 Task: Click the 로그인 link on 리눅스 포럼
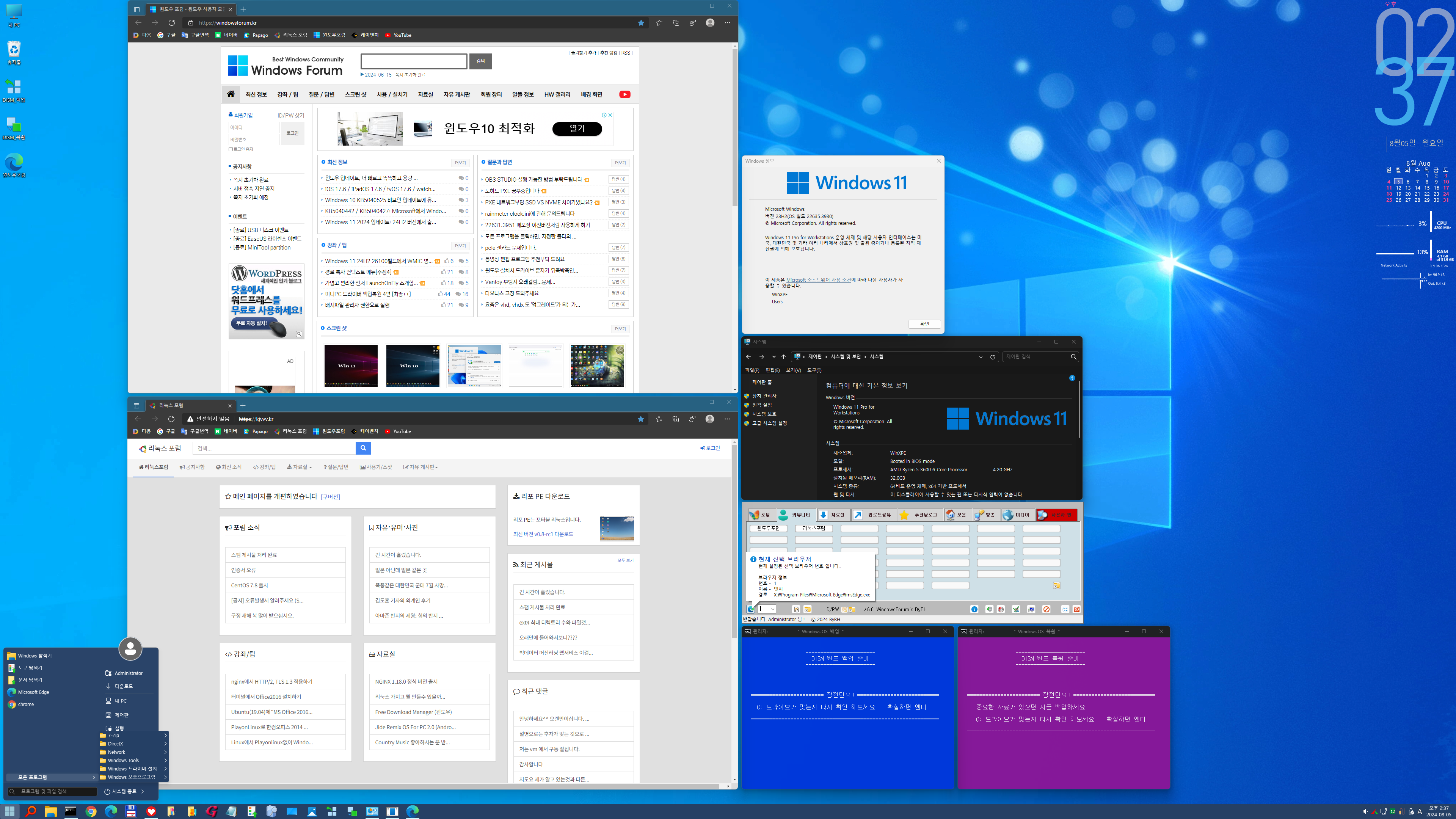pyautogui.click(x=711, y=448)
